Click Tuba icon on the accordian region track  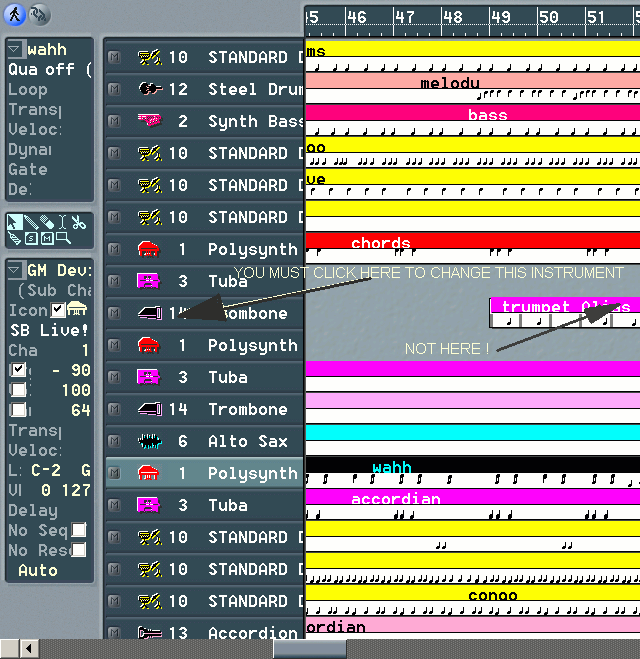point(149,505)
